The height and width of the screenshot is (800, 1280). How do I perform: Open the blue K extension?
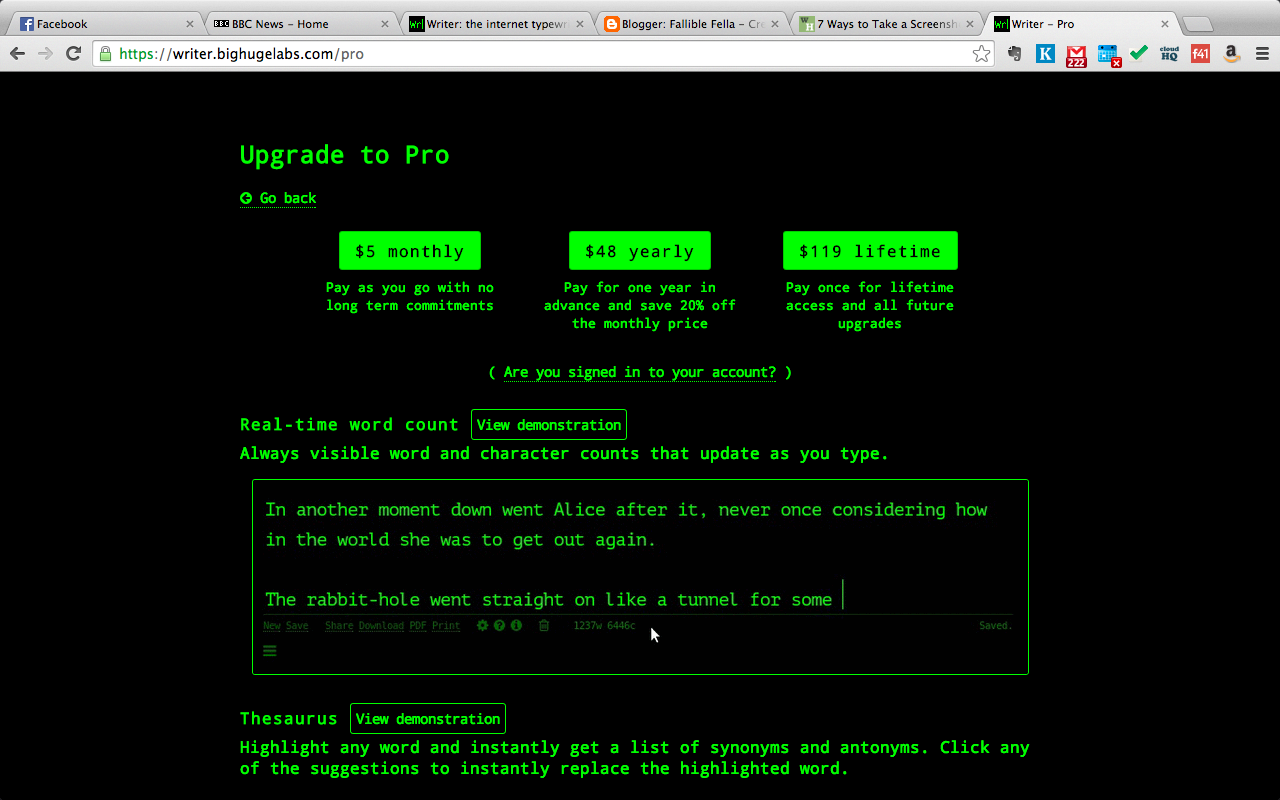point(1045,54)
